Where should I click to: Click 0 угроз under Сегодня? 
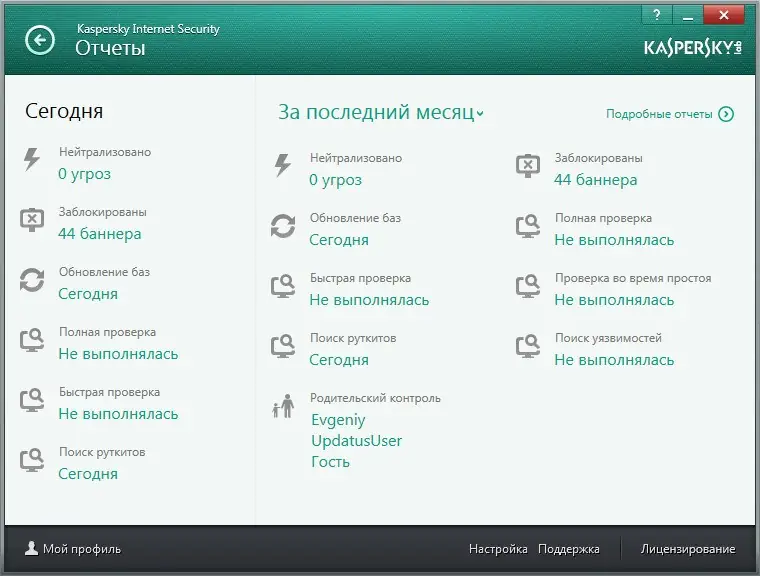pos(84,174)
